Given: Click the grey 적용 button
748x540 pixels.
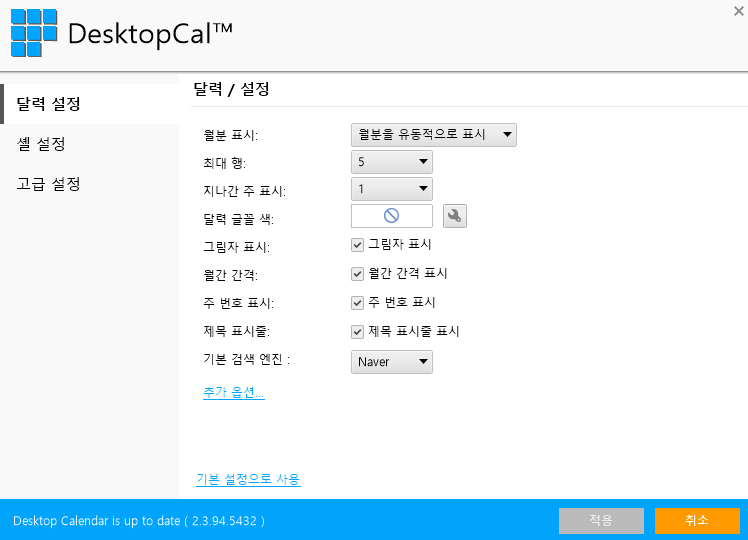Looking at the screenshot, I should tap(601, 520).
